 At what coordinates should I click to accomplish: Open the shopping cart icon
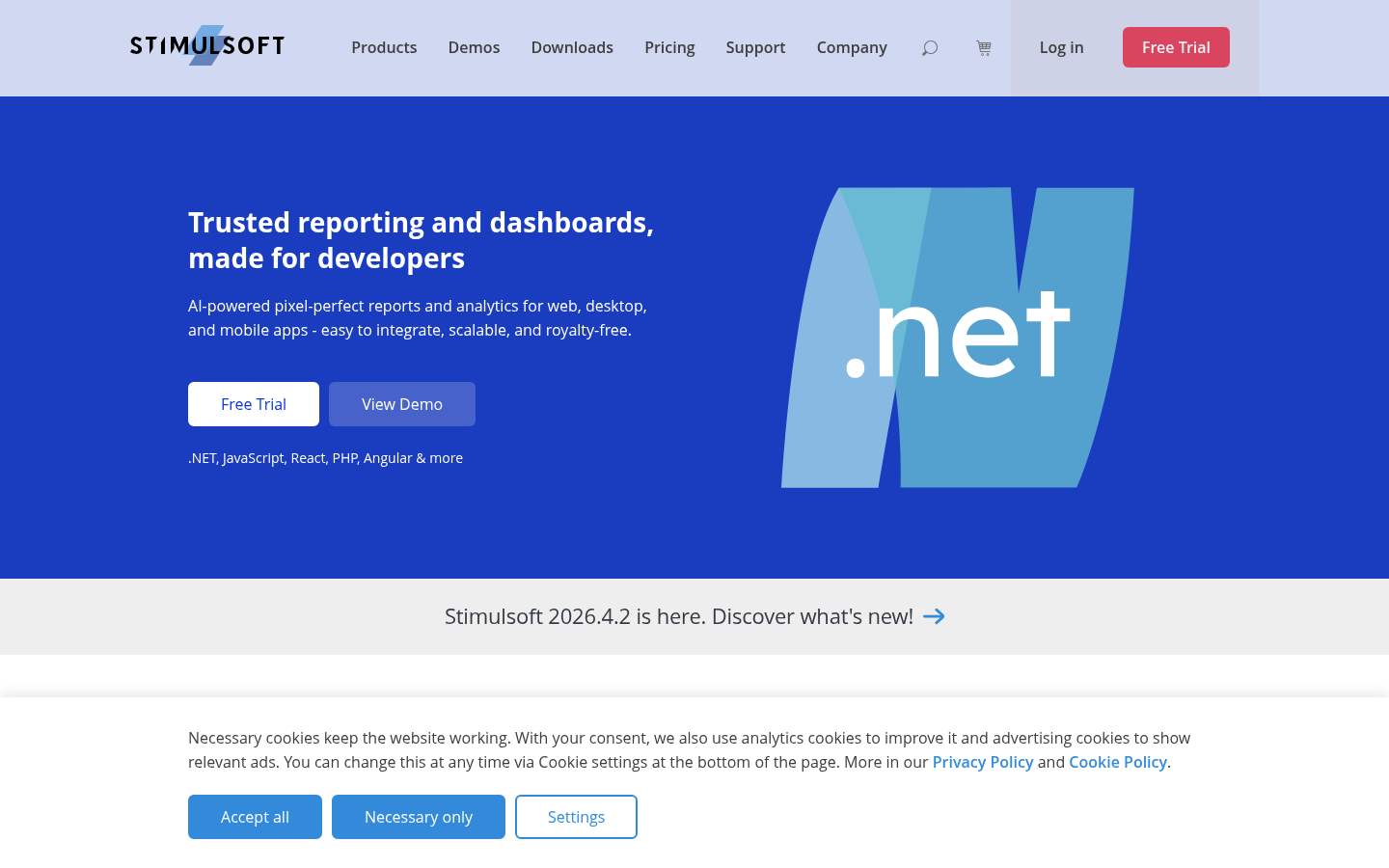(984, 47)
